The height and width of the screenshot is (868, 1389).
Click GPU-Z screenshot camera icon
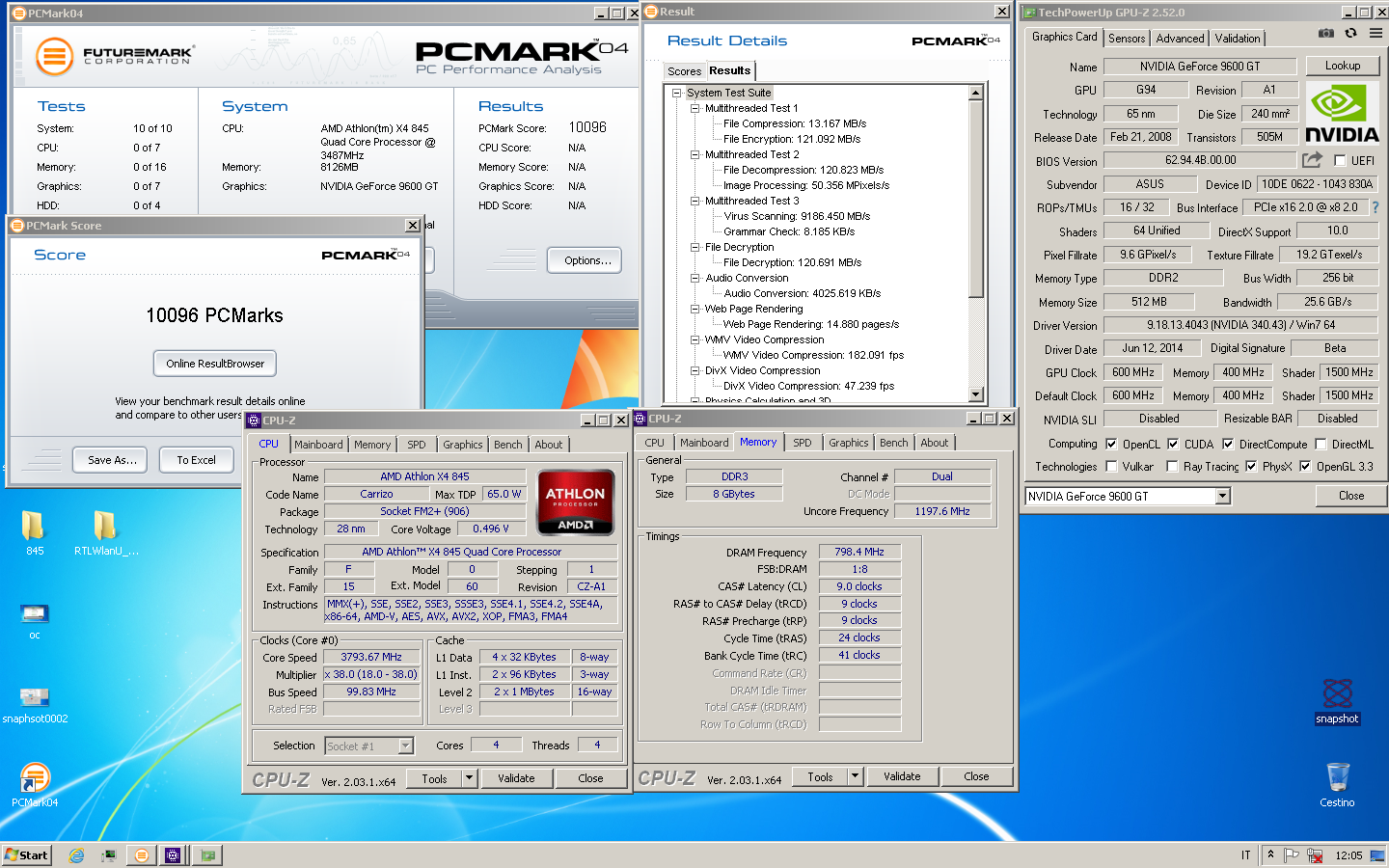tap(1326, 33)
